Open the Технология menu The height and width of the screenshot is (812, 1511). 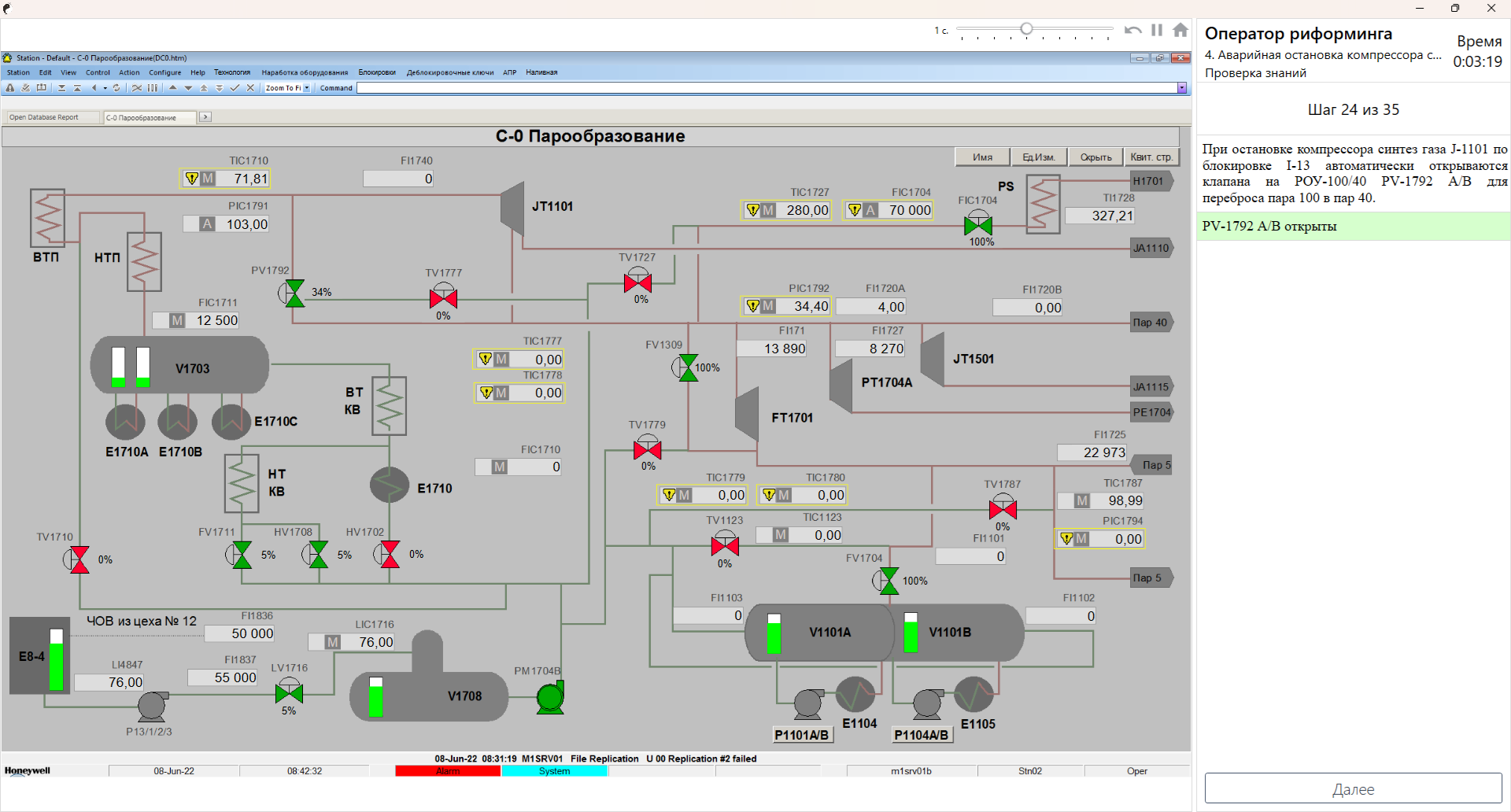coord(232,72)
